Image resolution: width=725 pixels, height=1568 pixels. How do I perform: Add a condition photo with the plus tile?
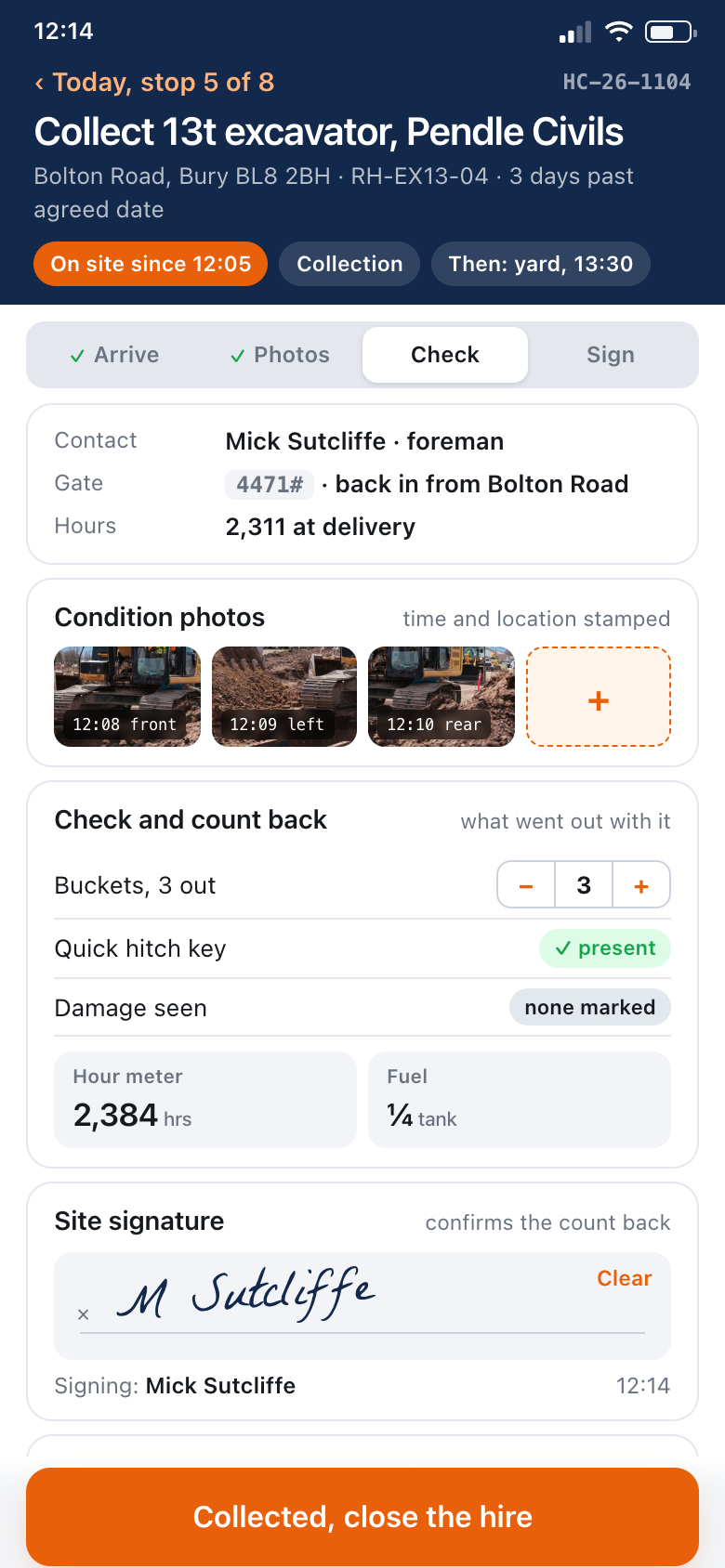click(599, 697)
